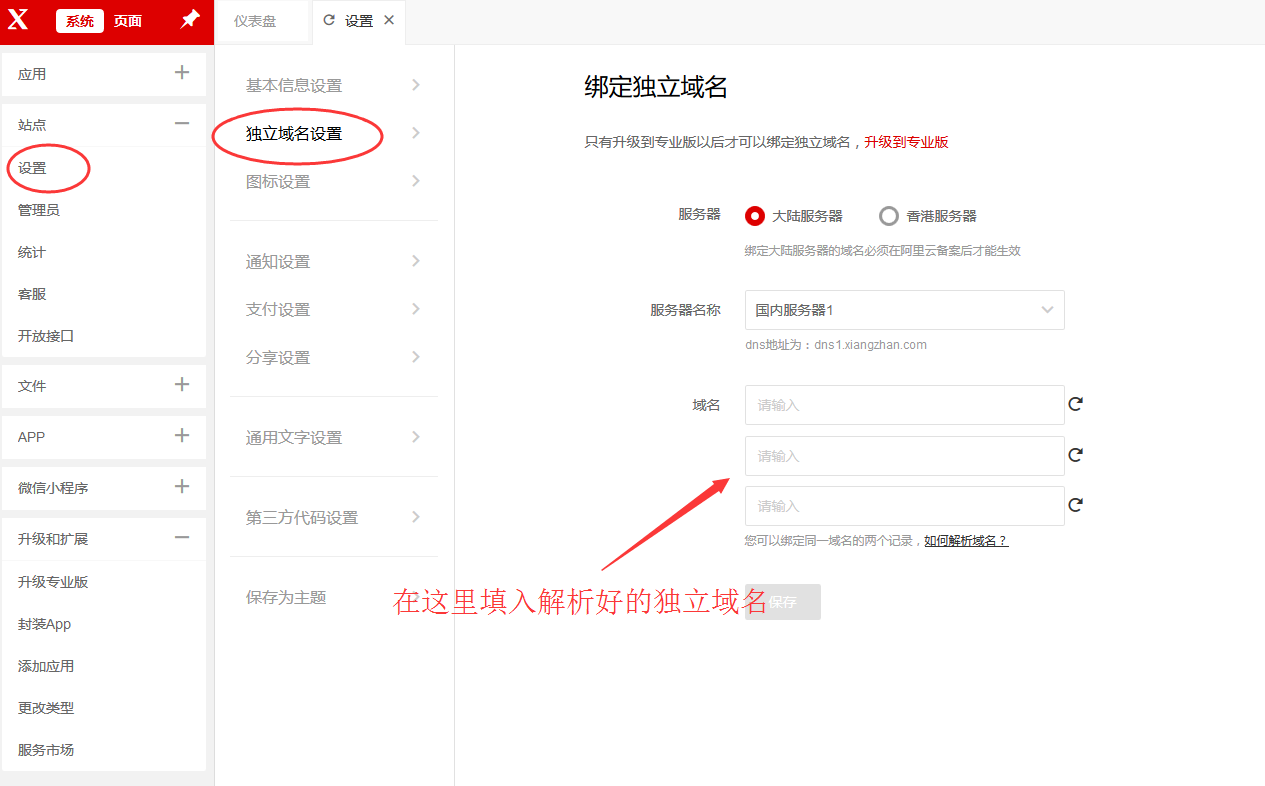Screen dimensions: 1265x786
Task: Click the pin icon in header
Action: (189, 20)
